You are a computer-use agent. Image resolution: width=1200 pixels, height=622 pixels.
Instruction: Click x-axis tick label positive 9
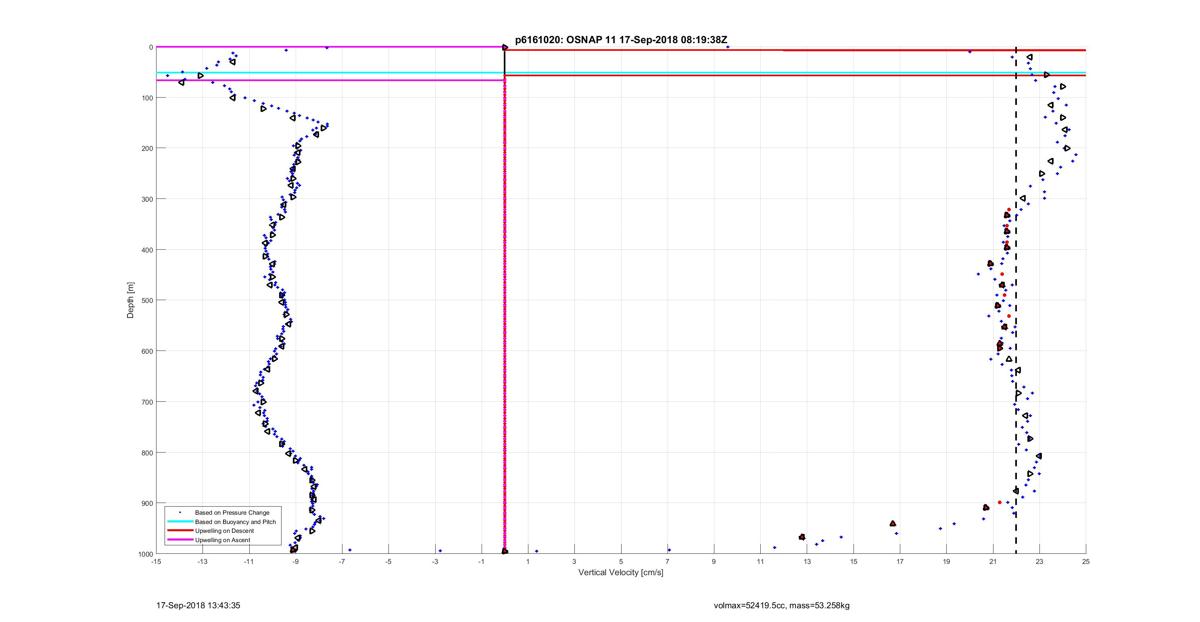(x=714, y=561)
